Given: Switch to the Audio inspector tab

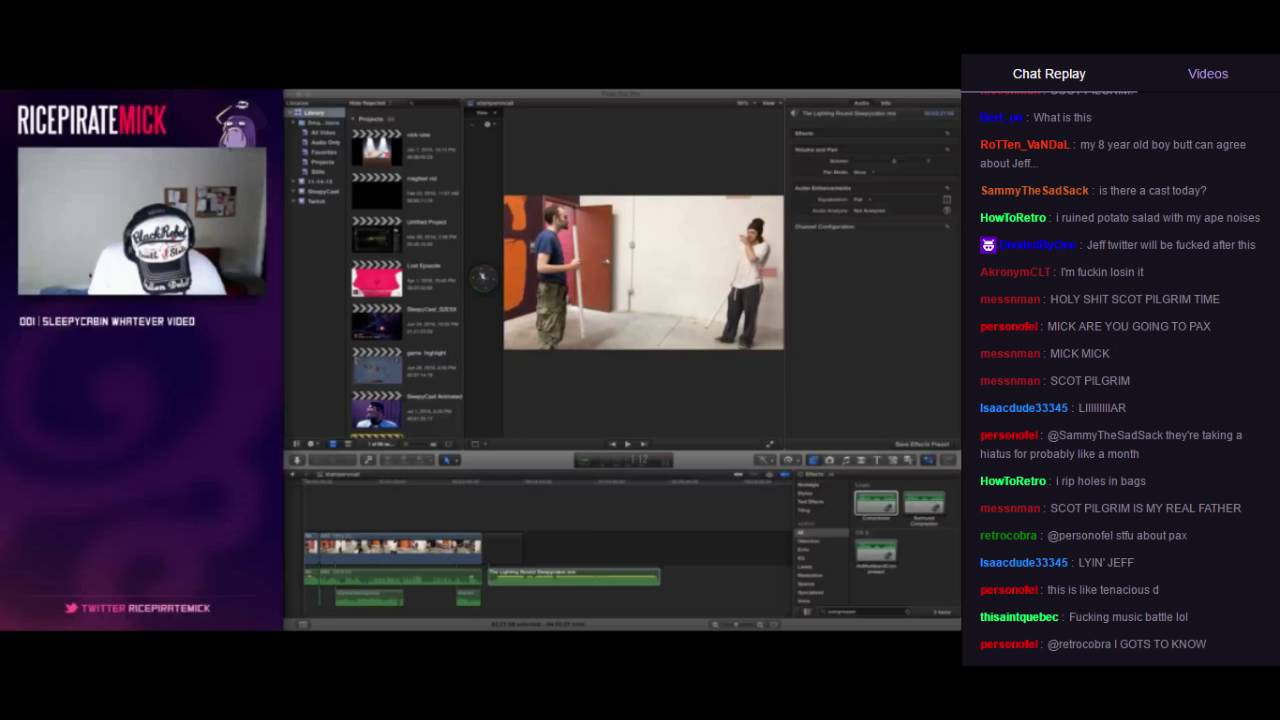Looking at the screenshot, I should 861,103.
